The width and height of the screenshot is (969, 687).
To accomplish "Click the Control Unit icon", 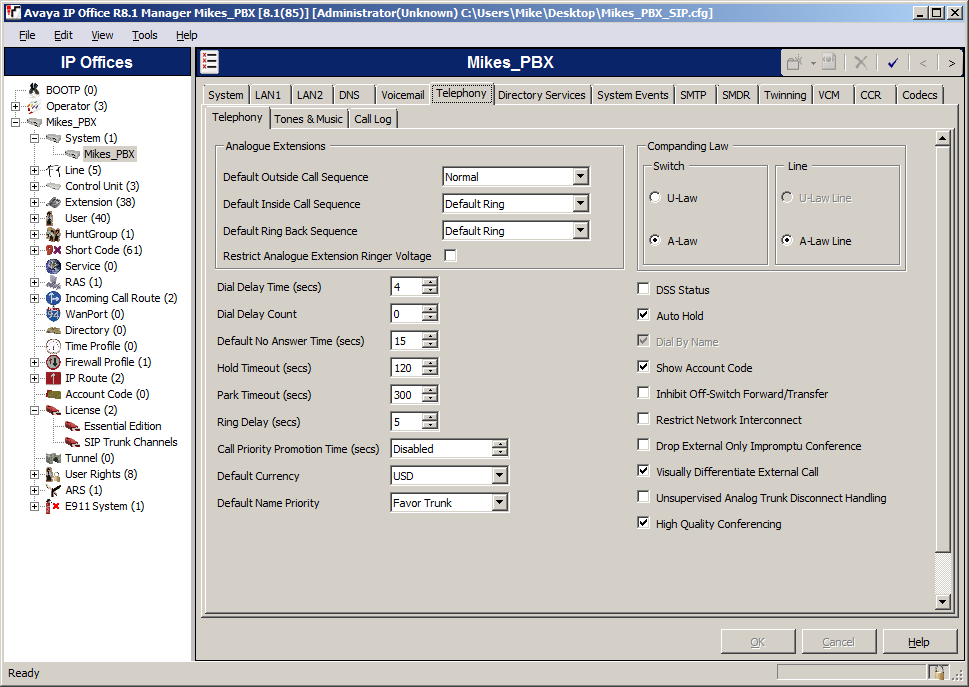I will coord(53,186).
